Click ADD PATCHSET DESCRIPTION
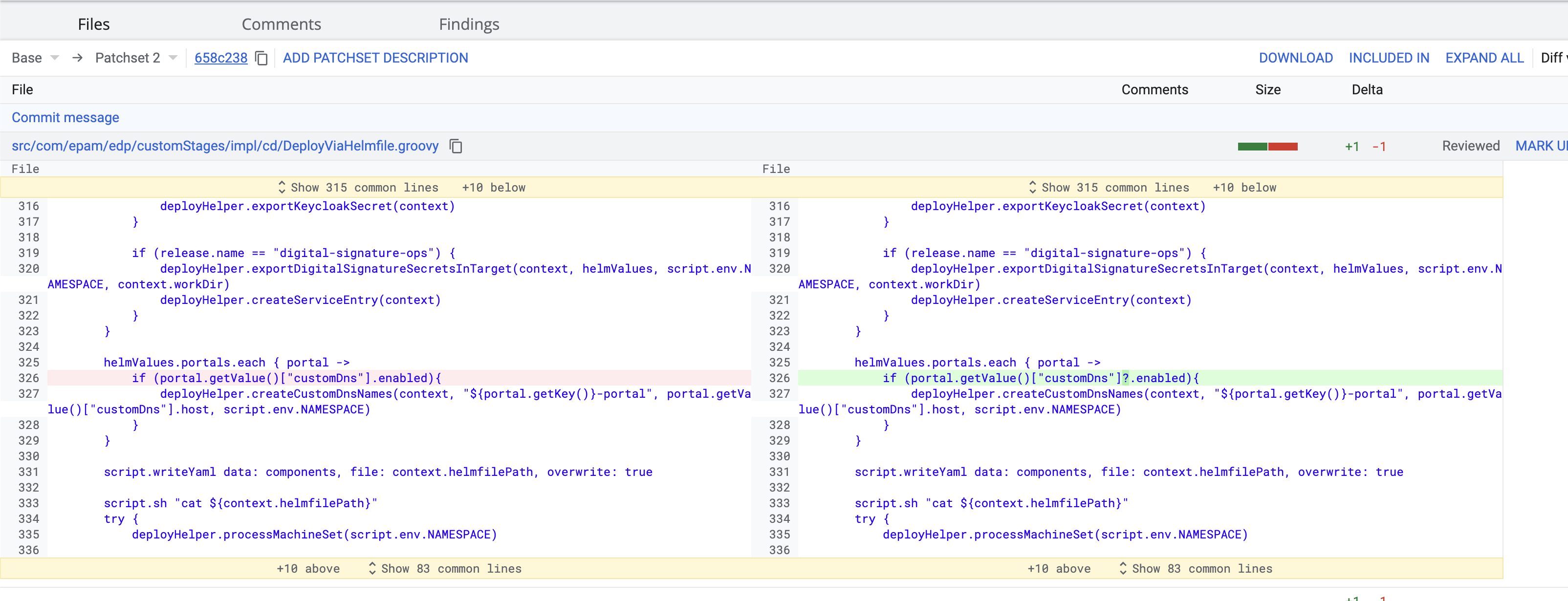 [x=375, y=59]
